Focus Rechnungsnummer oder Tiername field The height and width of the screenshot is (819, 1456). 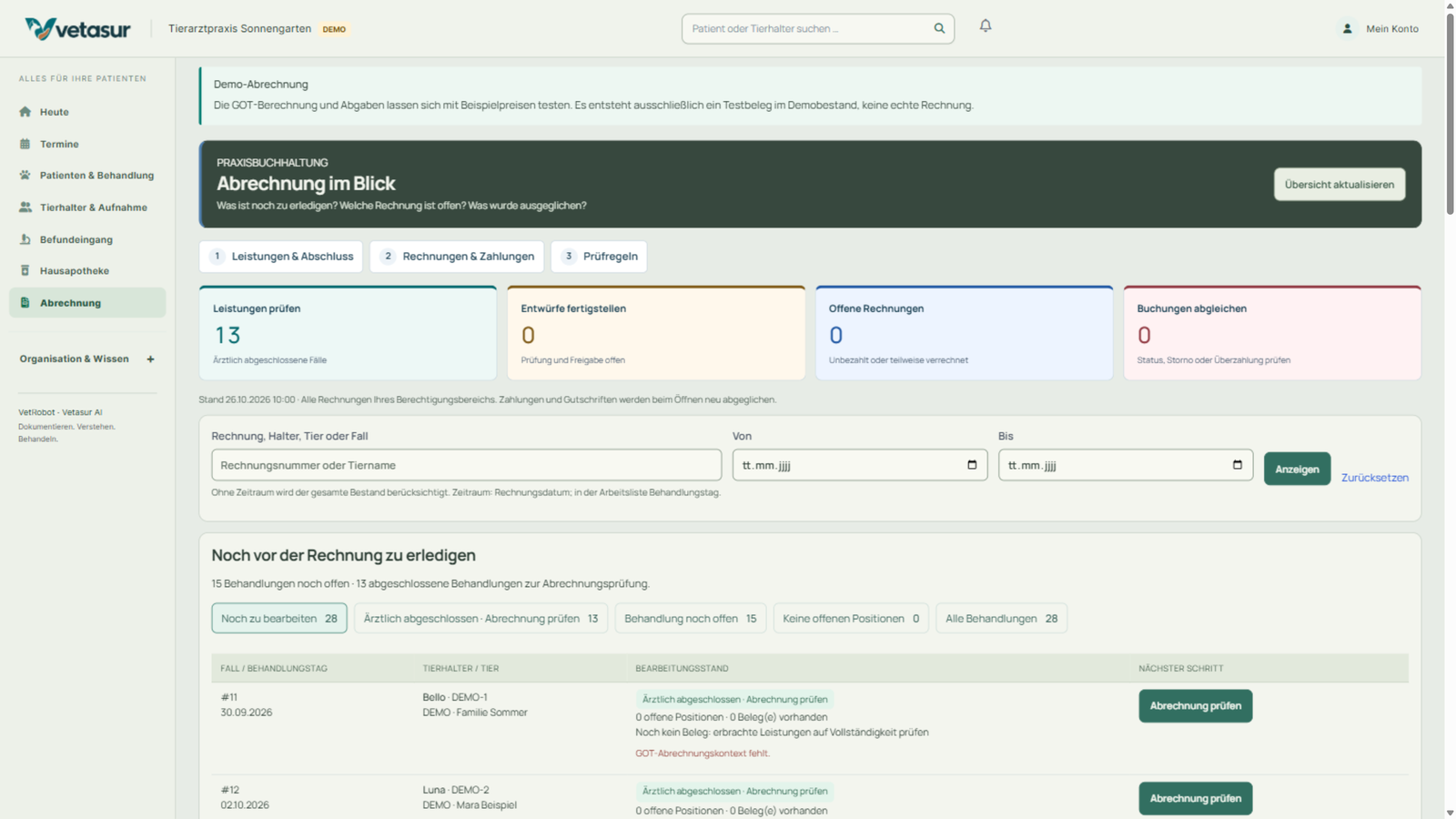[x=467, y=465]
